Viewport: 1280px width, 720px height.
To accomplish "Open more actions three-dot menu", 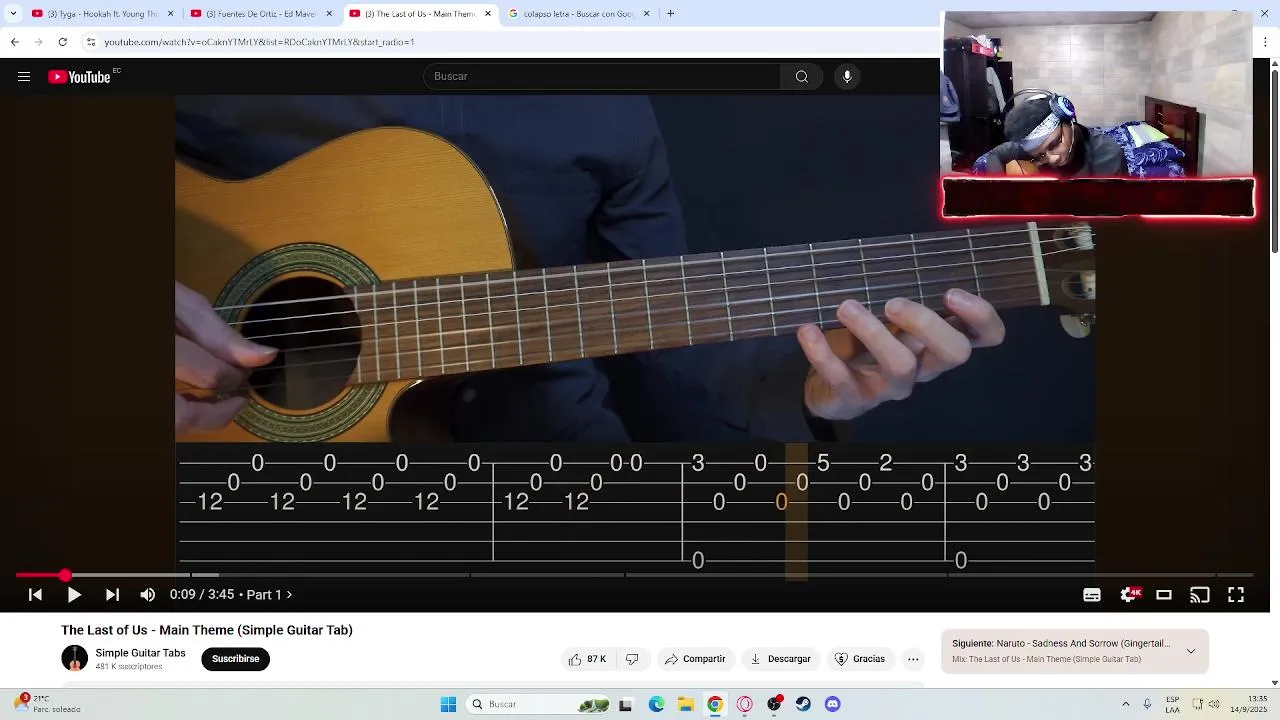I will point(913,659).
